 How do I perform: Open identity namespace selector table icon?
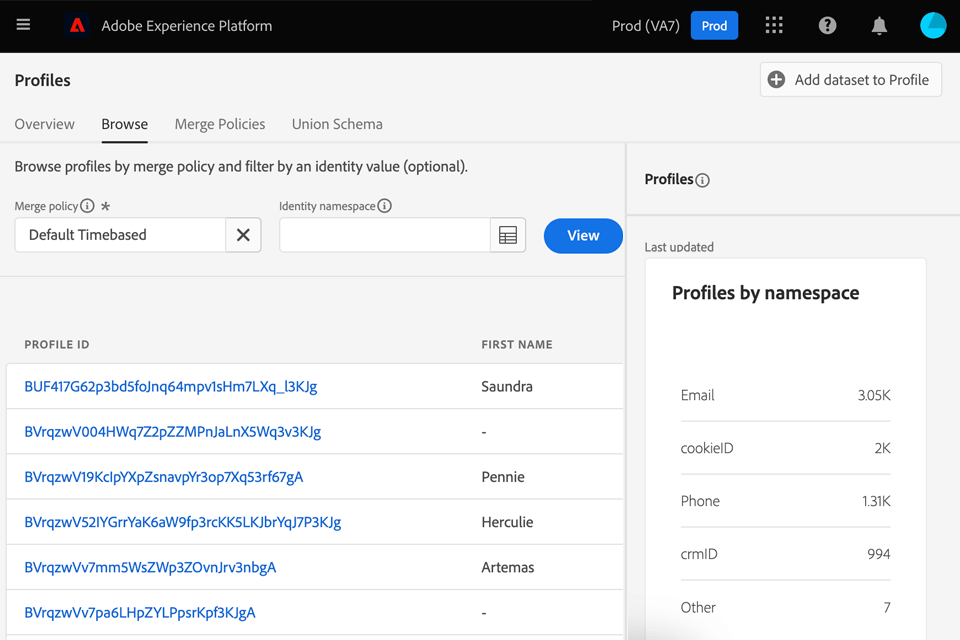(x=508, y=235)
